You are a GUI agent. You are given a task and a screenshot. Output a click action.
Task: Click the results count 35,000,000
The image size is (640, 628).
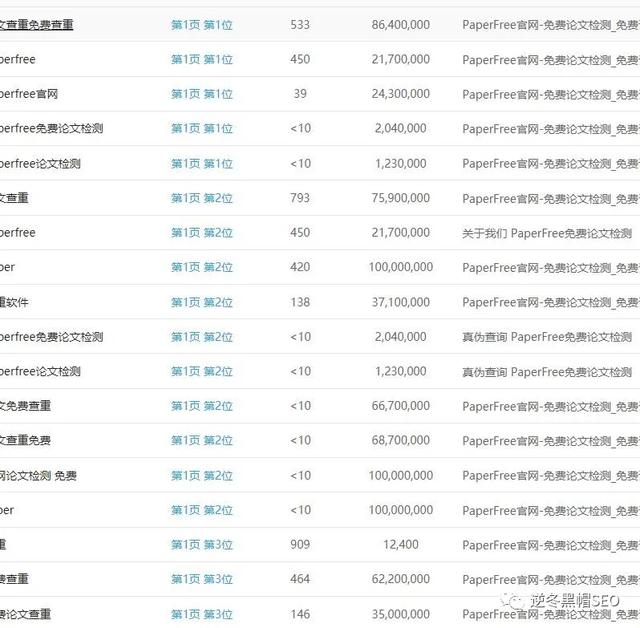coord(400,614)
